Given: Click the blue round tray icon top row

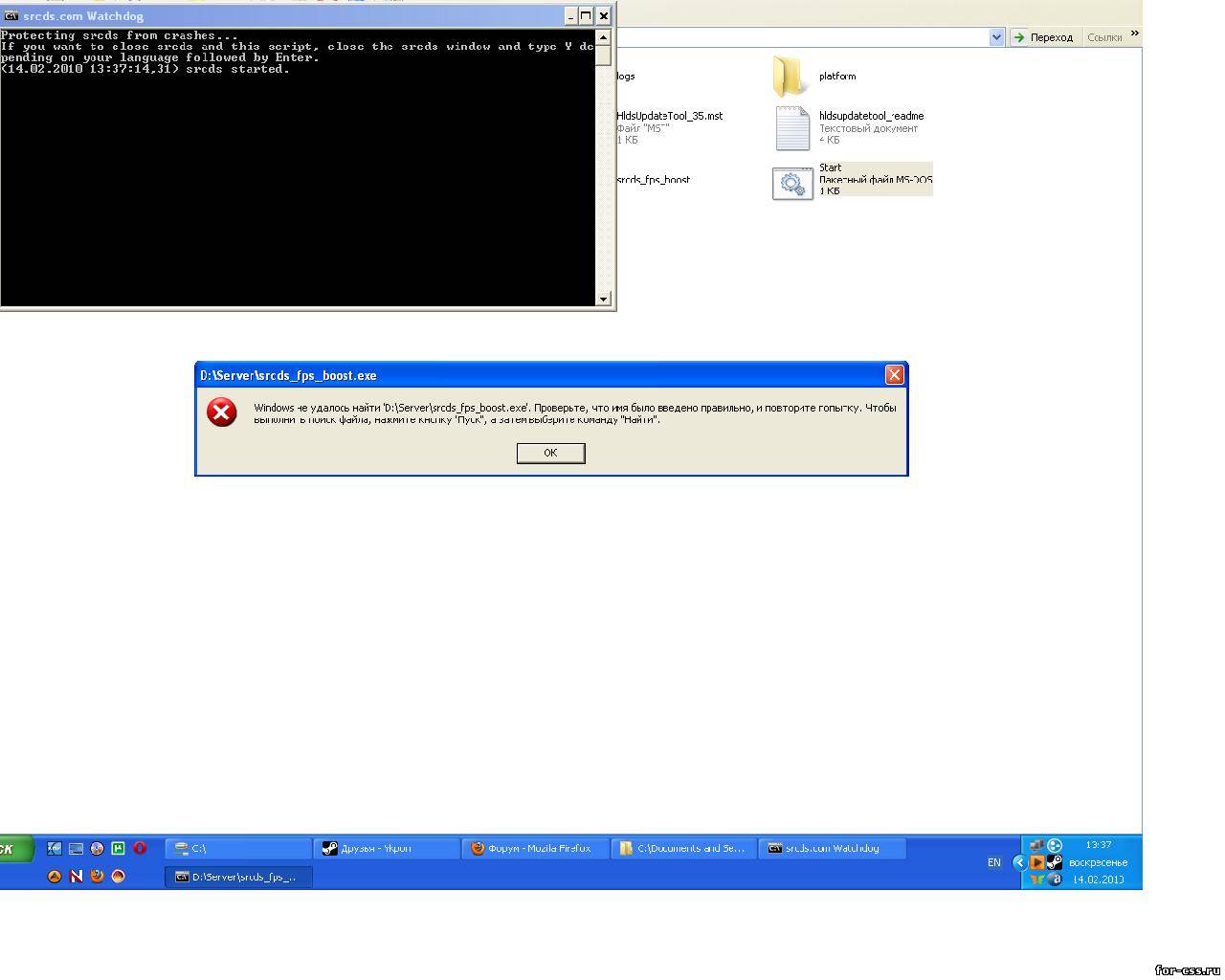Looking at the screenshot, I should tap(1055, 845).
